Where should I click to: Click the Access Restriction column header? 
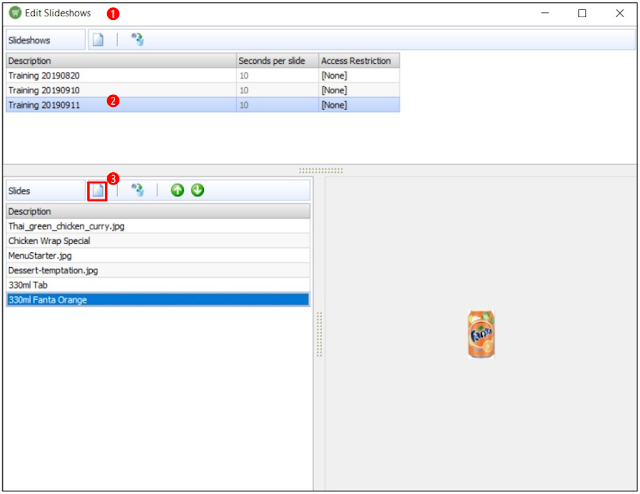(359, 61)
